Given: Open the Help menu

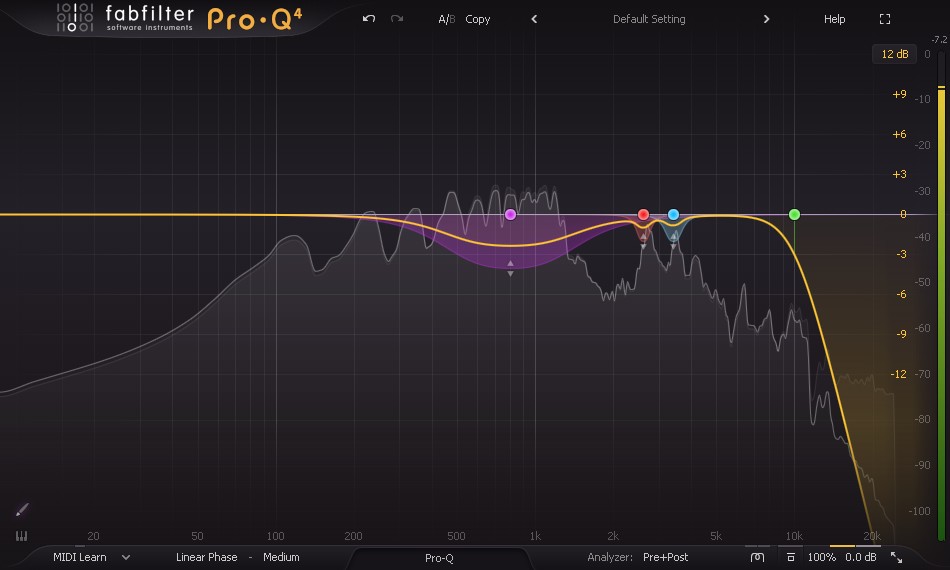Looking at the screenshot, I should pyautogui.click(x=834, y=19).
